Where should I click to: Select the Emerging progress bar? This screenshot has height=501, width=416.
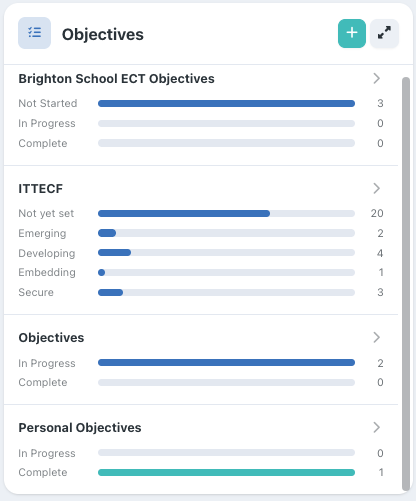(226, 233)
